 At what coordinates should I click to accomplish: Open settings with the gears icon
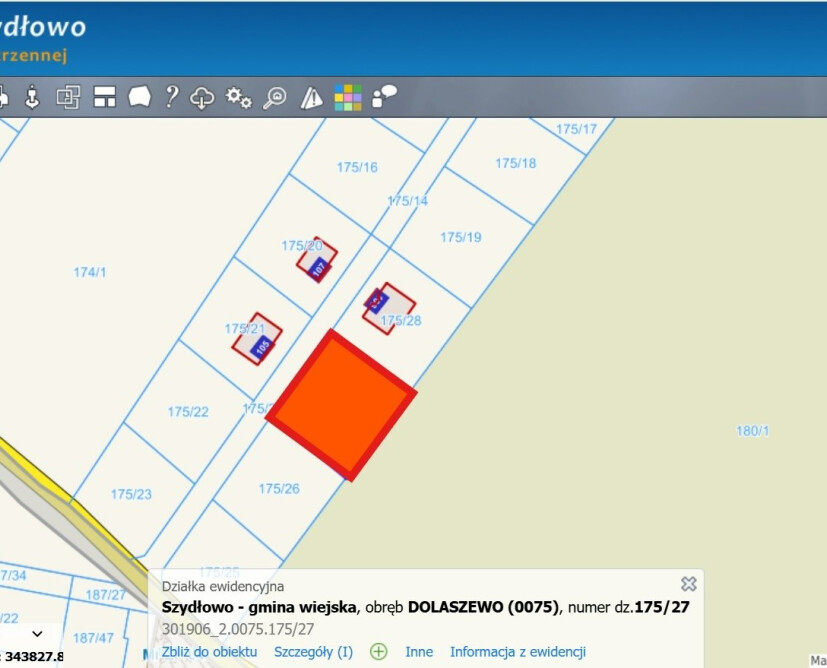[238, 97]
